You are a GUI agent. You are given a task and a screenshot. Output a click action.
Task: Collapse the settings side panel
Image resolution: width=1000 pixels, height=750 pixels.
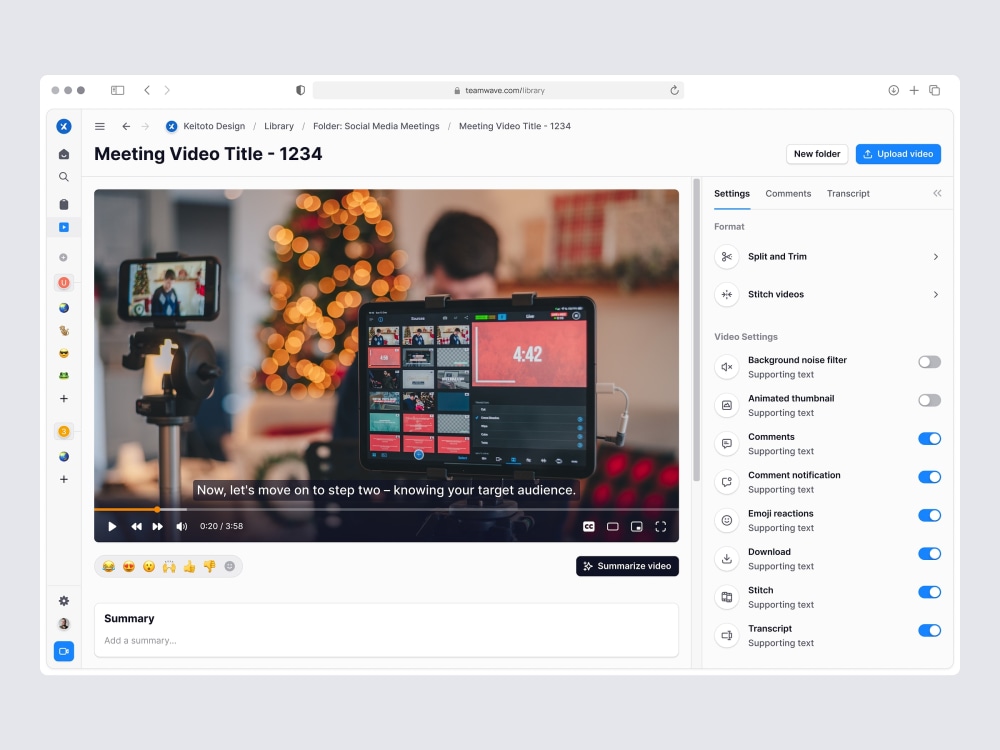pos(937,193)
